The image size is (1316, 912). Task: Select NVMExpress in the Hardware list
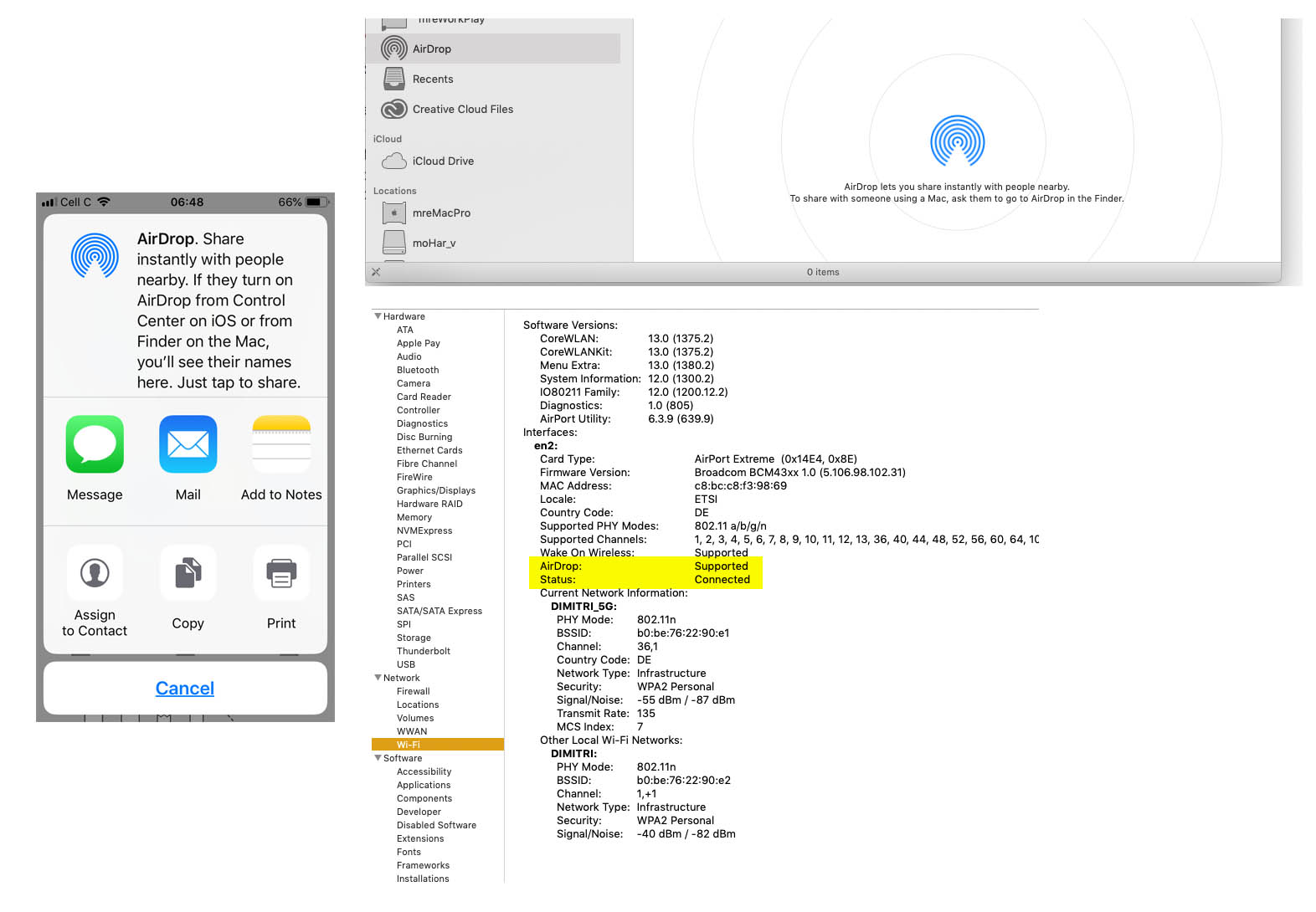[424, 530]
